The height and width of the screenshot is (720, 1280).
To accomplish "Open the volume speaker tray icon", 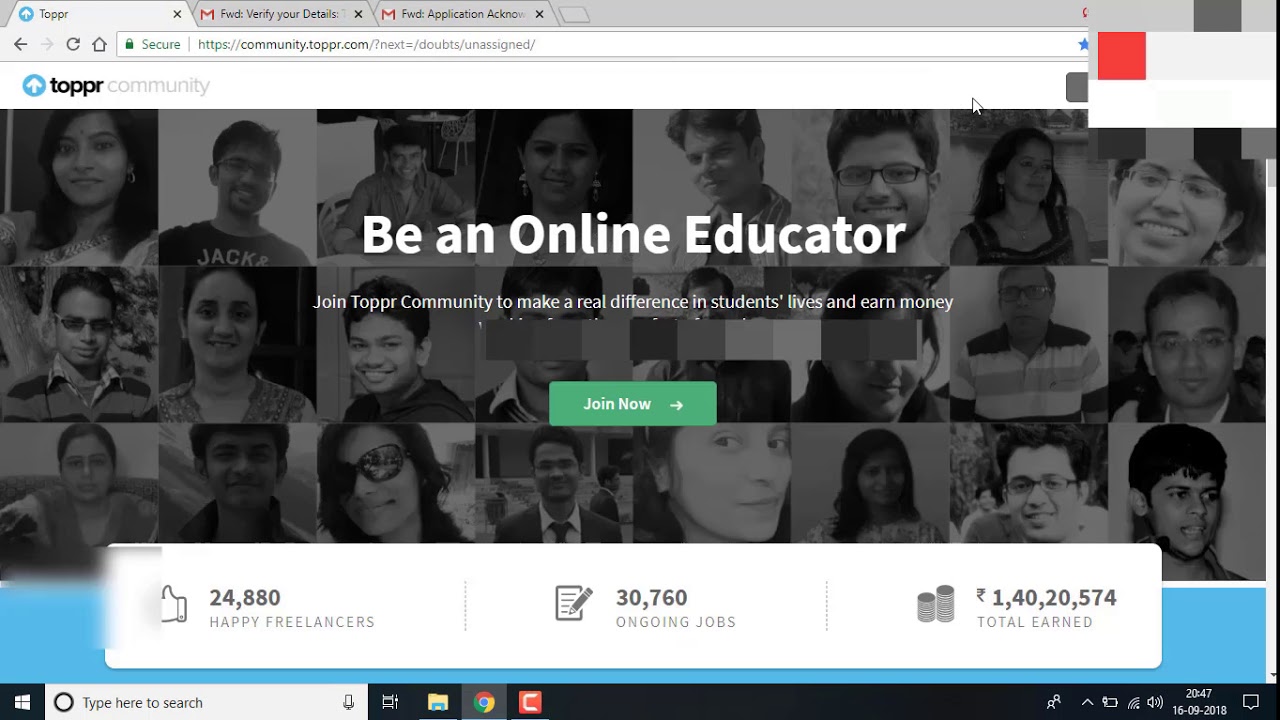I will point(1155,702).
